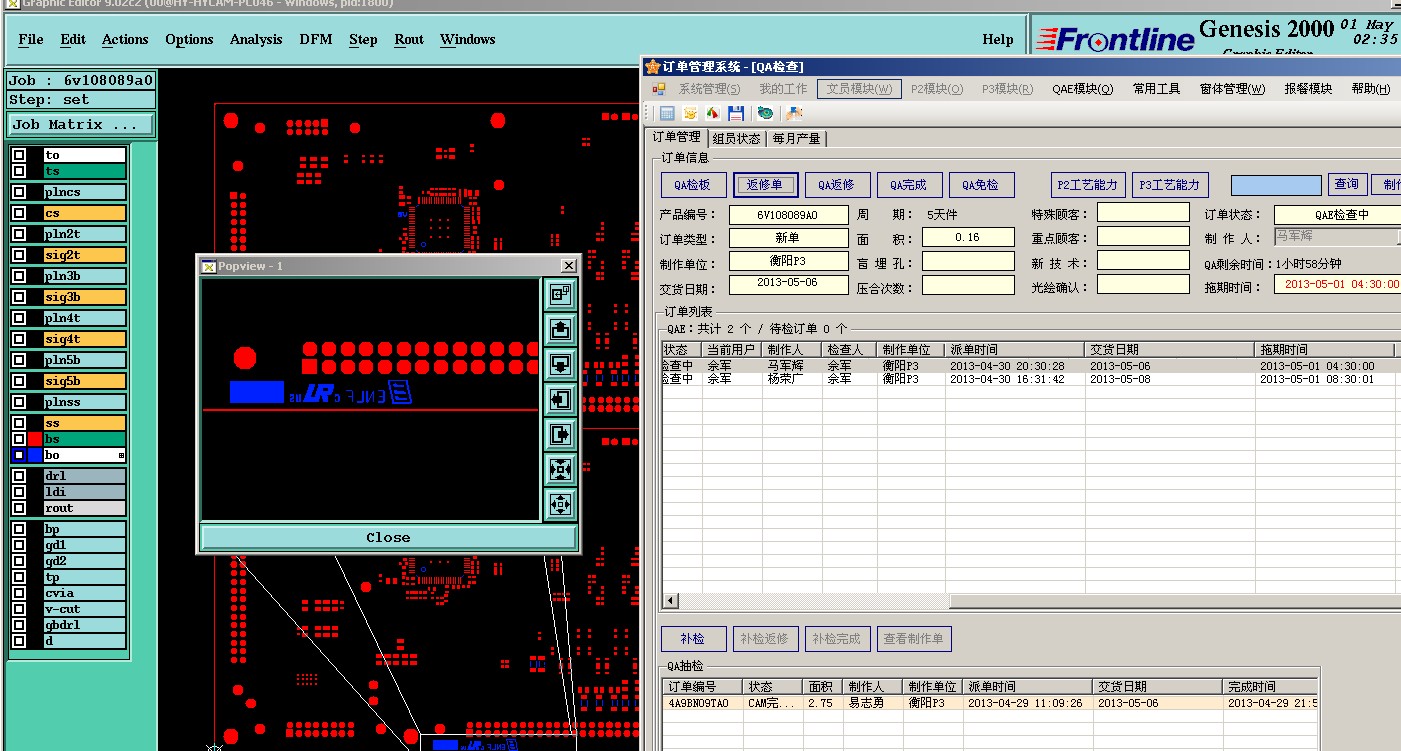The width and height of the screenshot is (1401, 751).
Task: Click the blue search input field beside 查询
Action: point(1276,185)
